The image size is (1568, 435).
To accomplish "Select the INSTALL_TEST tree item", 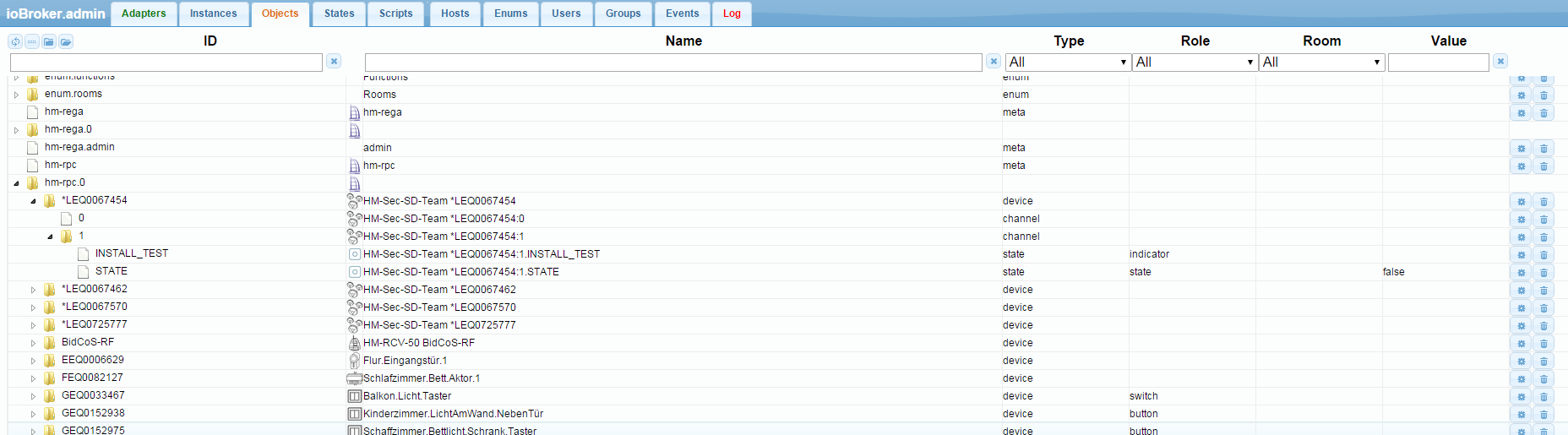I will [132, 253].
